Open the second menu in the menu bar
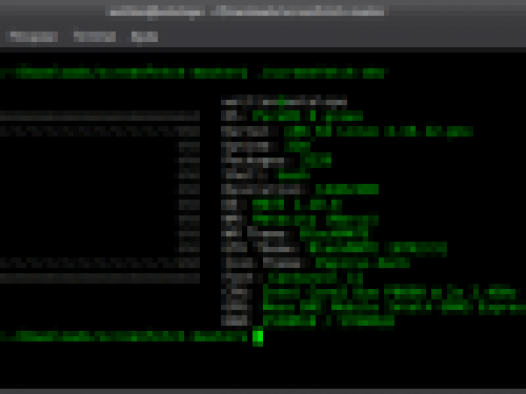The height and width of the screenshot is (394, 526). click(x=95, y=37)
